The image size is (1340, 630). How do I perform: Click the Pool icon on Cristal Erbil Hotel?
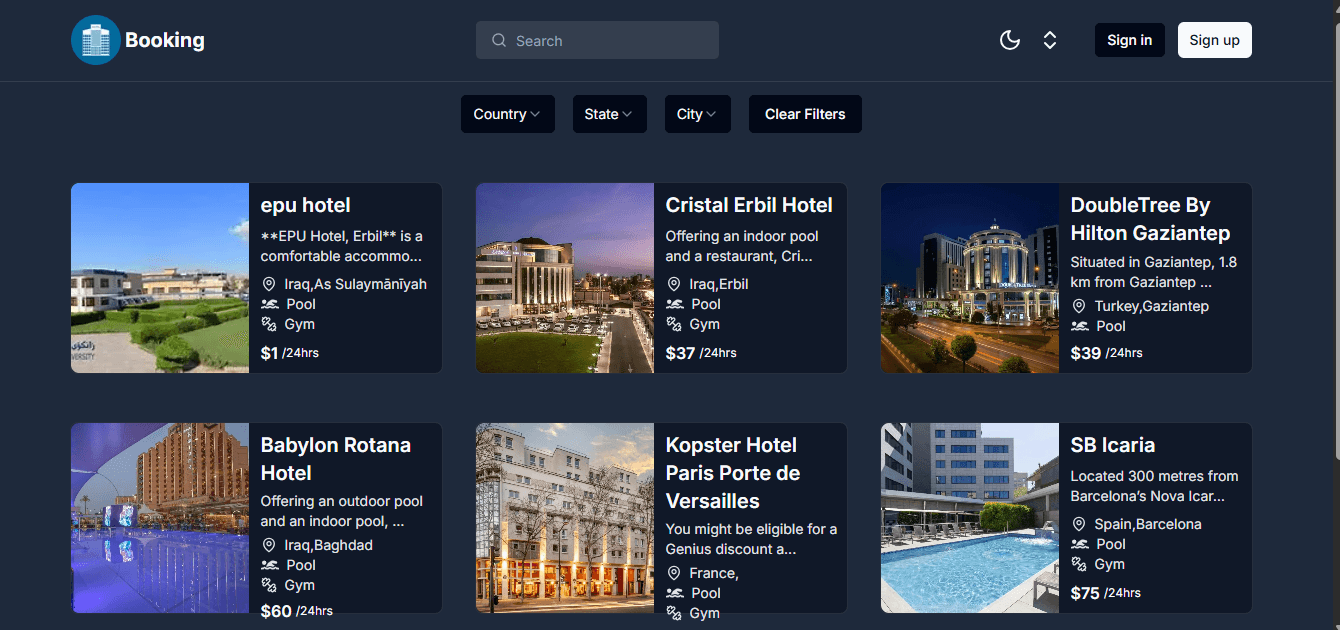pos(673,304)
